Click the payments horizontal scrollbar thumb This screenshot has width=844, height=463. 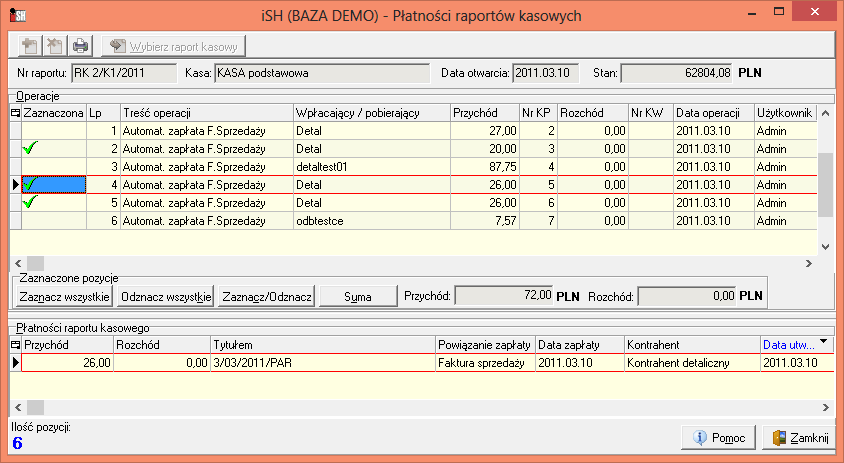[36, 408]
